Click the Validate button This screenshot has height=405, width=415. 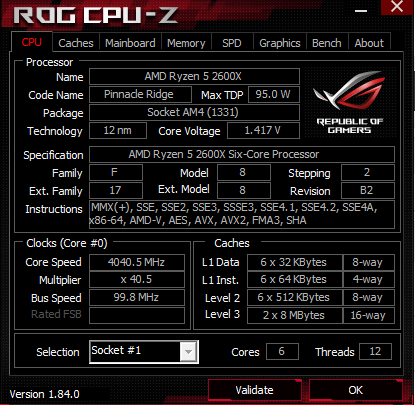coord(254,390)
